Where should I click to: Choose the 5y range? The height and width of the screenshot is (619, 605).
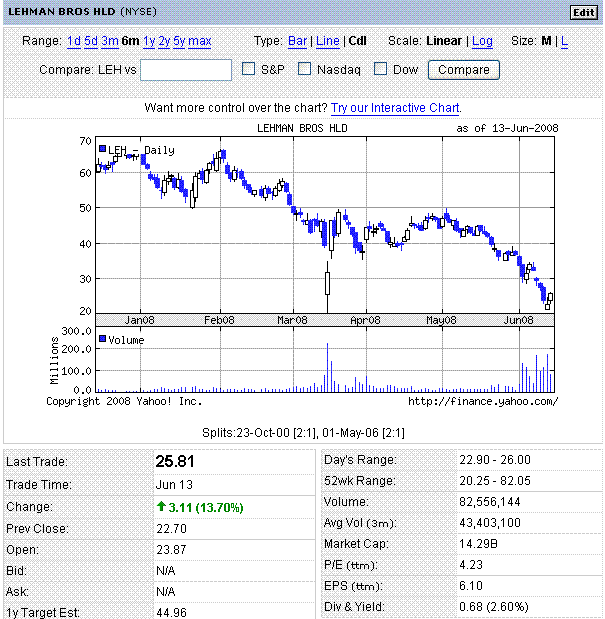[x=179, y=41]
